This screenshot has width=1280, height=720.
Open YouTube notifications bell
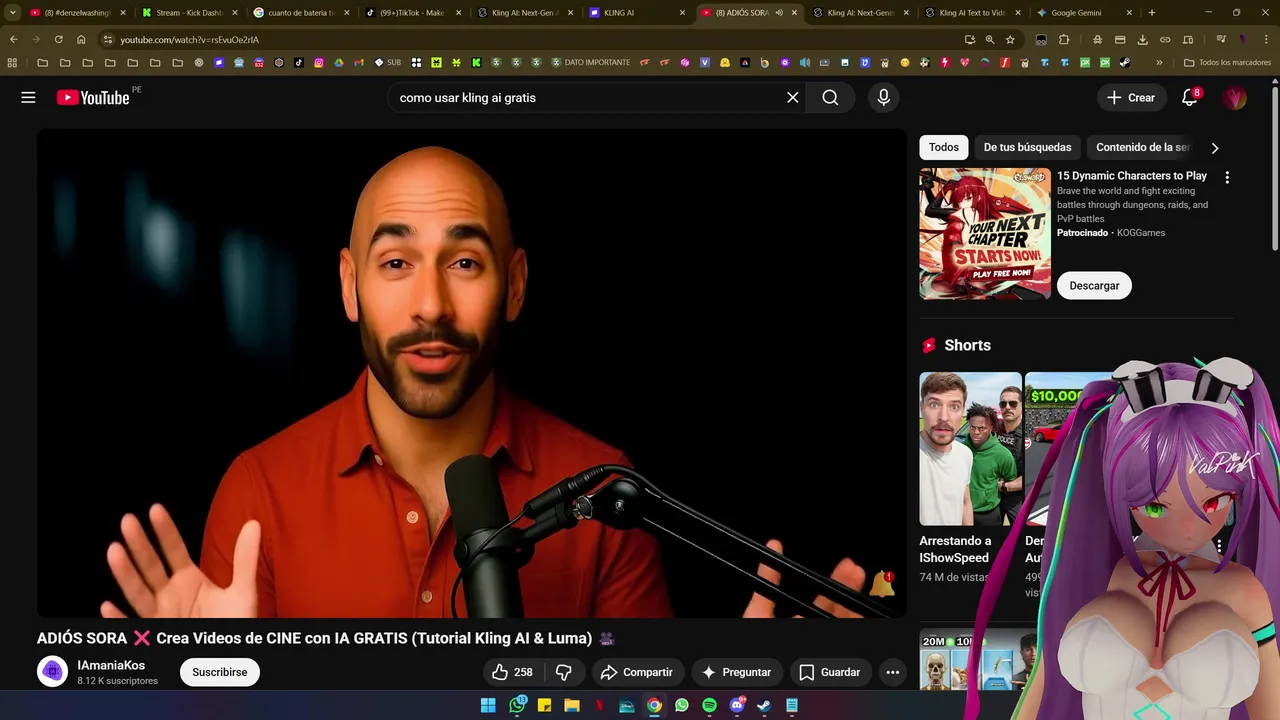pos(1189,97)
